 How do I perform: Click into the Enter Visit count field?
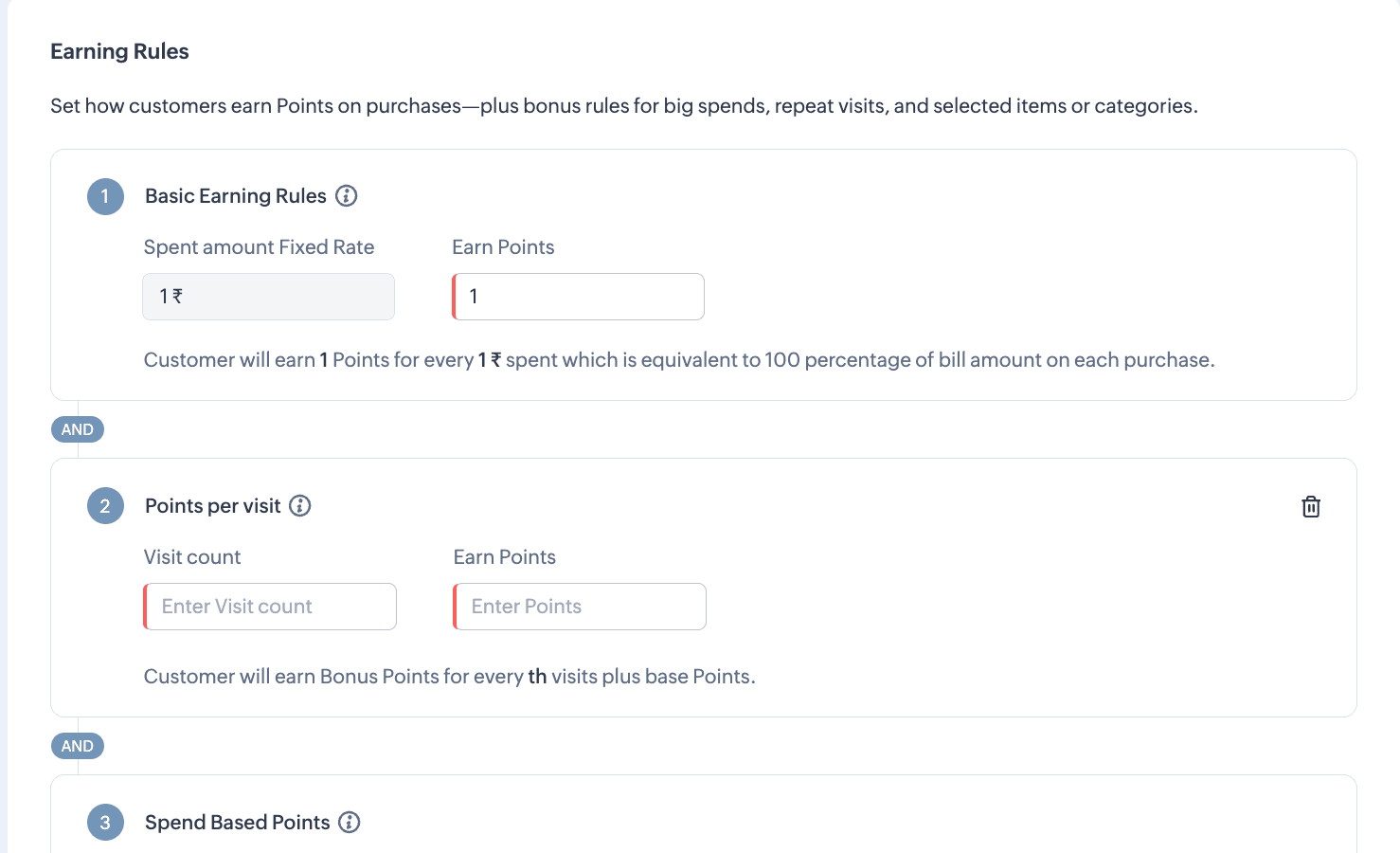[270, 607]
